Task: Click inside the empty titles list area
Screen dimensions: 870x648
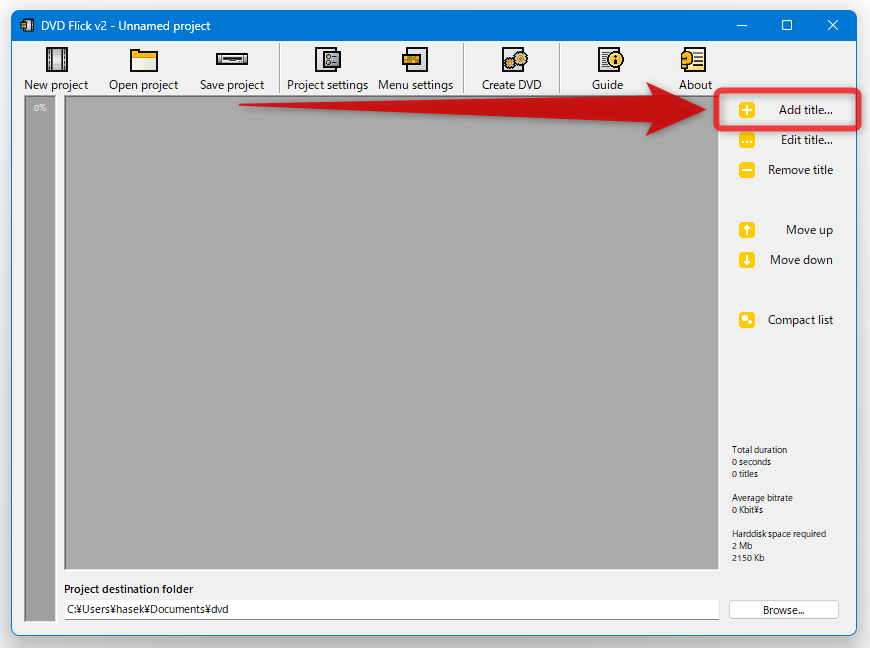Action: [x=392, y=333]
